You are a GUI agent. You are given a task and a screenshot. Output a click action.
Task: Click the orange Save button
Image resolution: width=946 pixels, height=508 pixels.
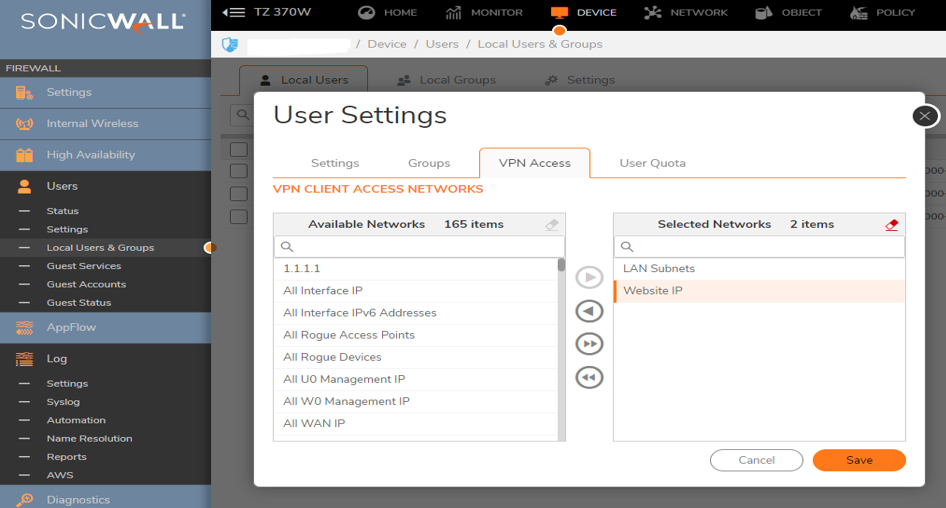click(x=858, y=460)
